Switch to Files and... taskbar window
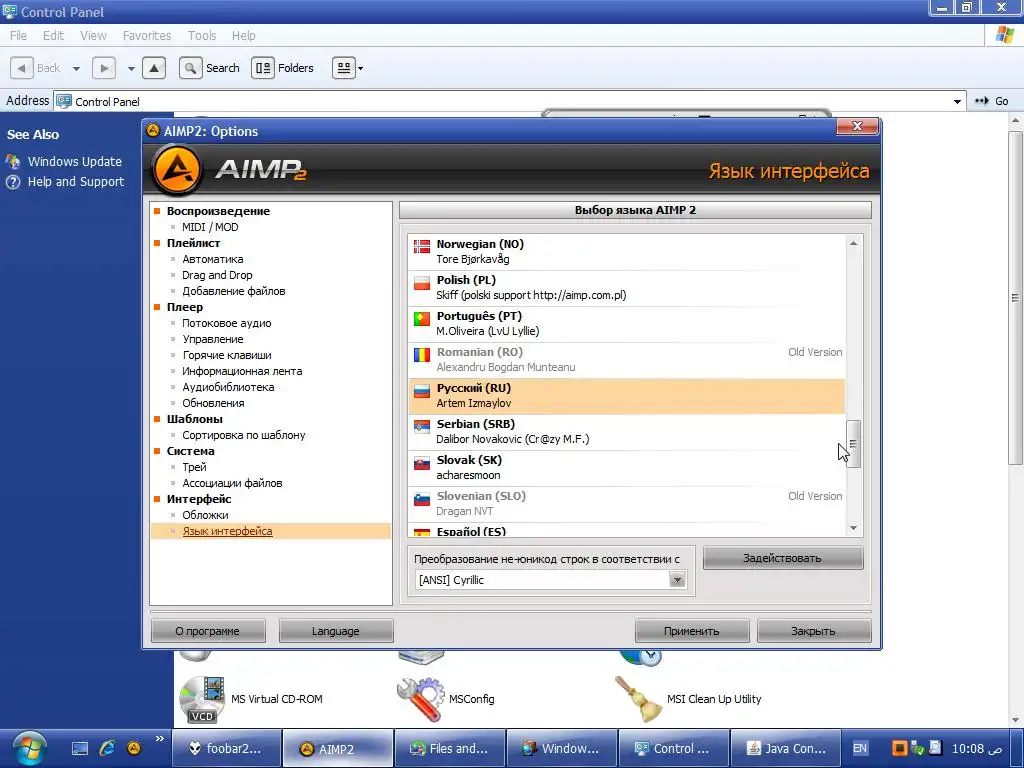Screen dimensions: 1024x768 click(x=450, y=748)
